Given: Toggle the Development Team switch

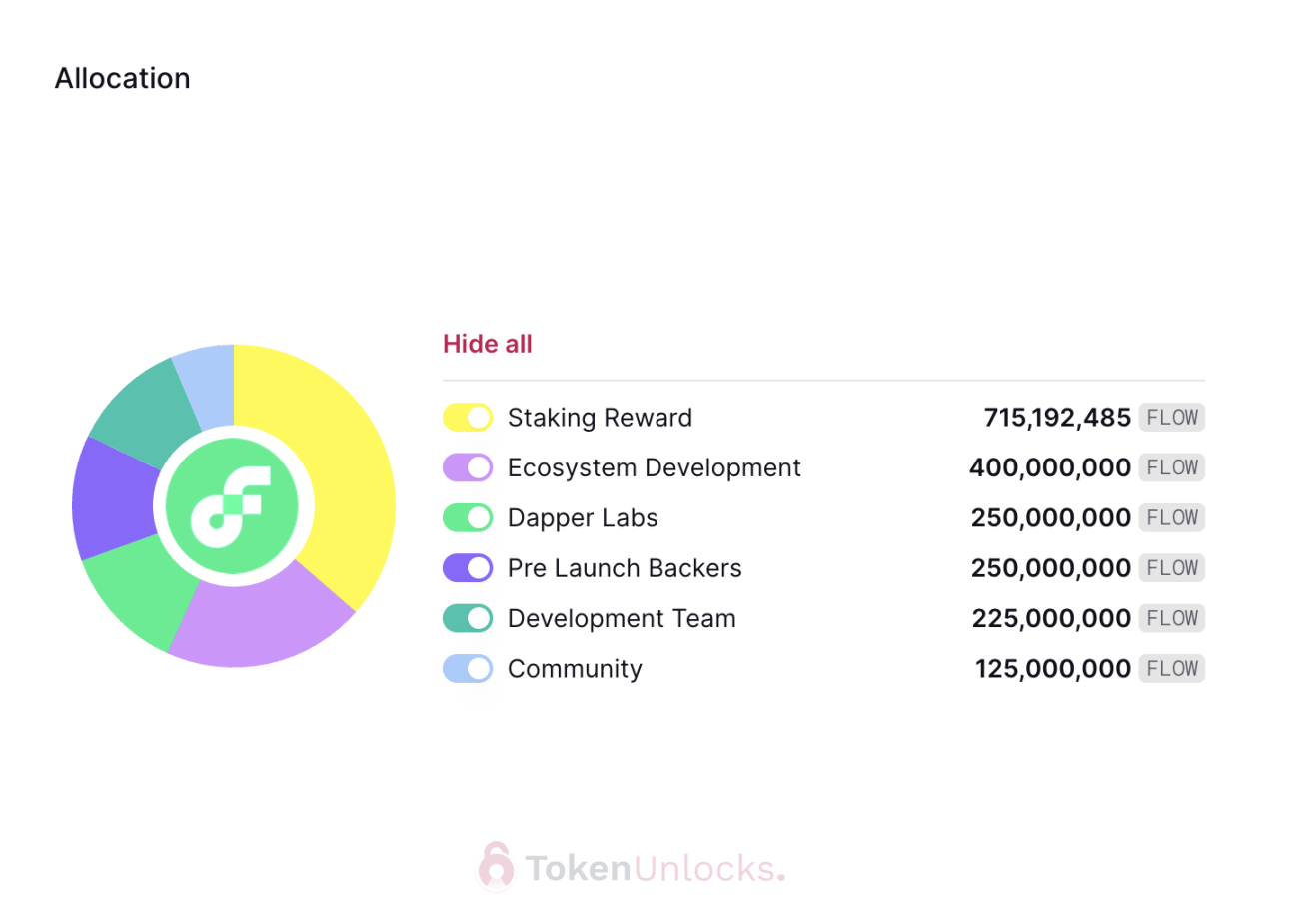Looking at the screenshot, I should point(468,618).
